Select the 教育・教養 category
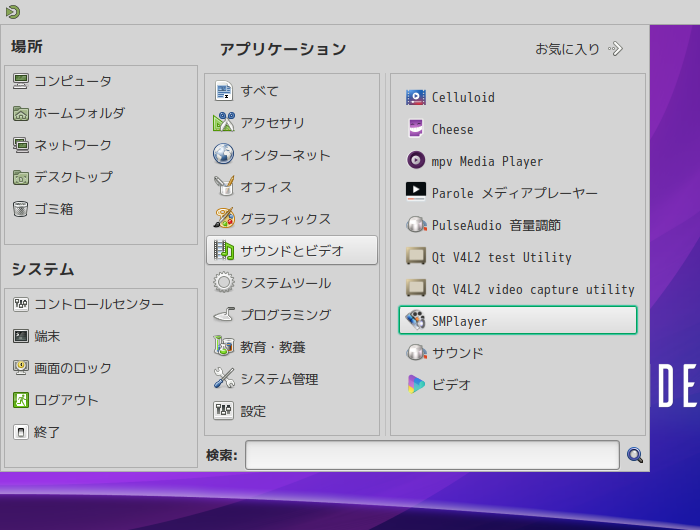Image resolution: width=700 pixels, height=530 pixels. 292,347
